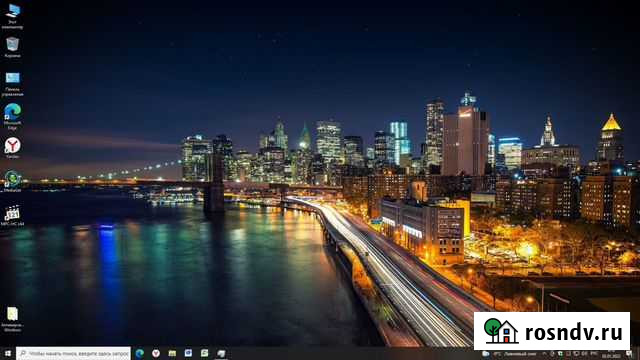The width and height of the screenshot is (640, 360).
Task: Open the notification center icon
Action: pos(629,354)
